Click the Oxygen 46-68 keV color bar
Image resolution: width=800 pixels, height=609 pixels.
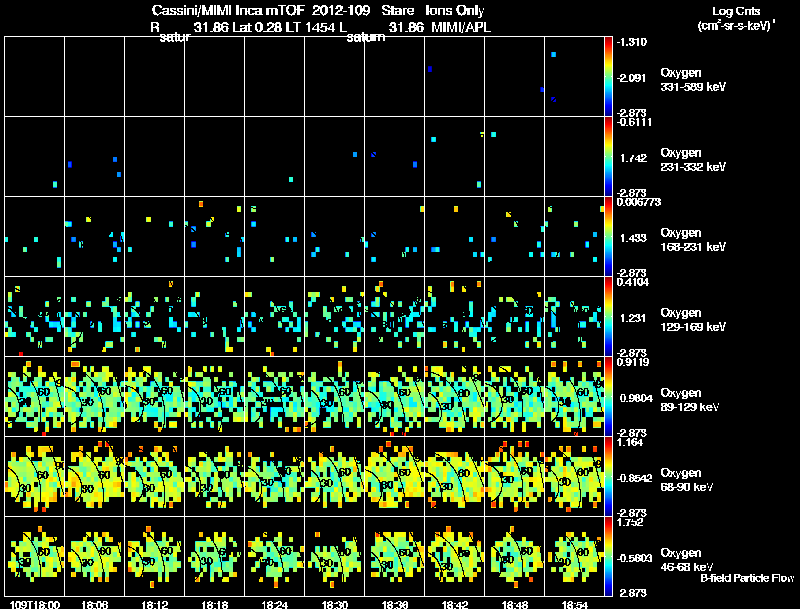[x=608, y=556]
